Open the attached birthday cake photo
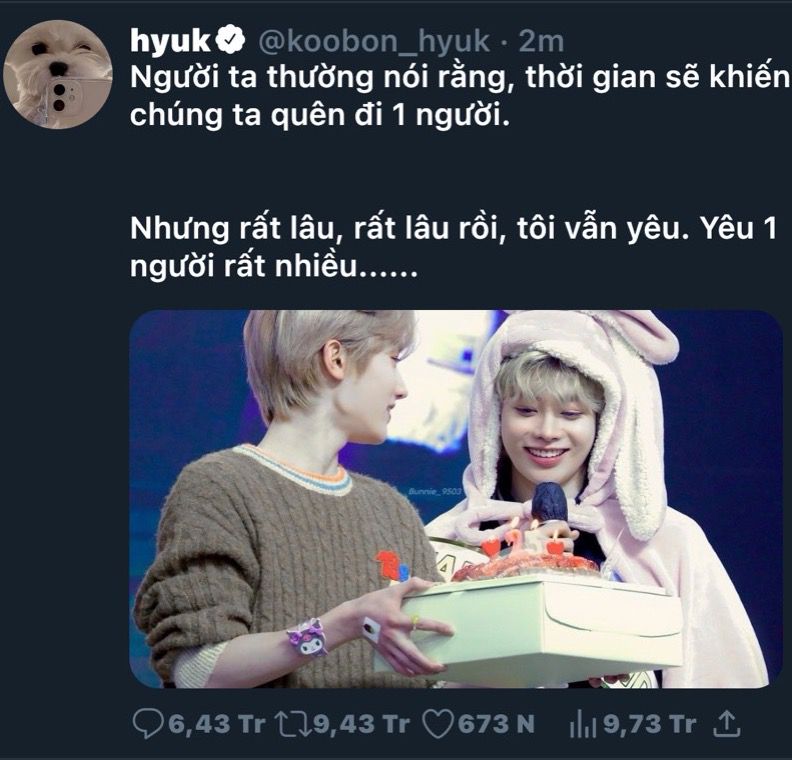Screen dimensions: 792x760 point(456,499)
